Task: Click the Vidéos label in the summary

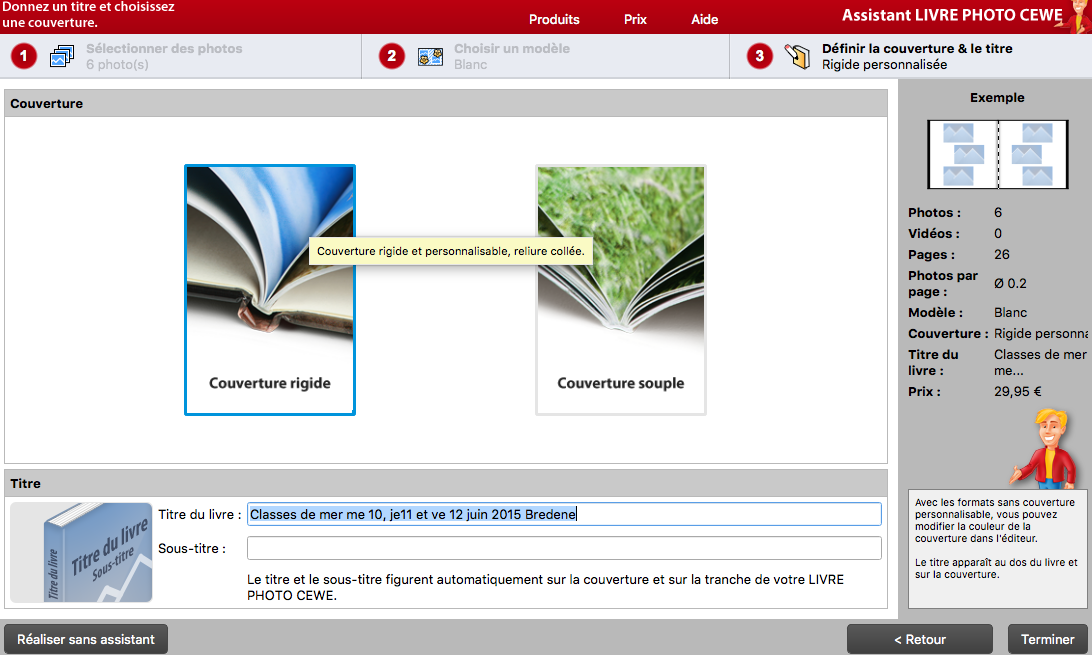Action: [933, 233]
